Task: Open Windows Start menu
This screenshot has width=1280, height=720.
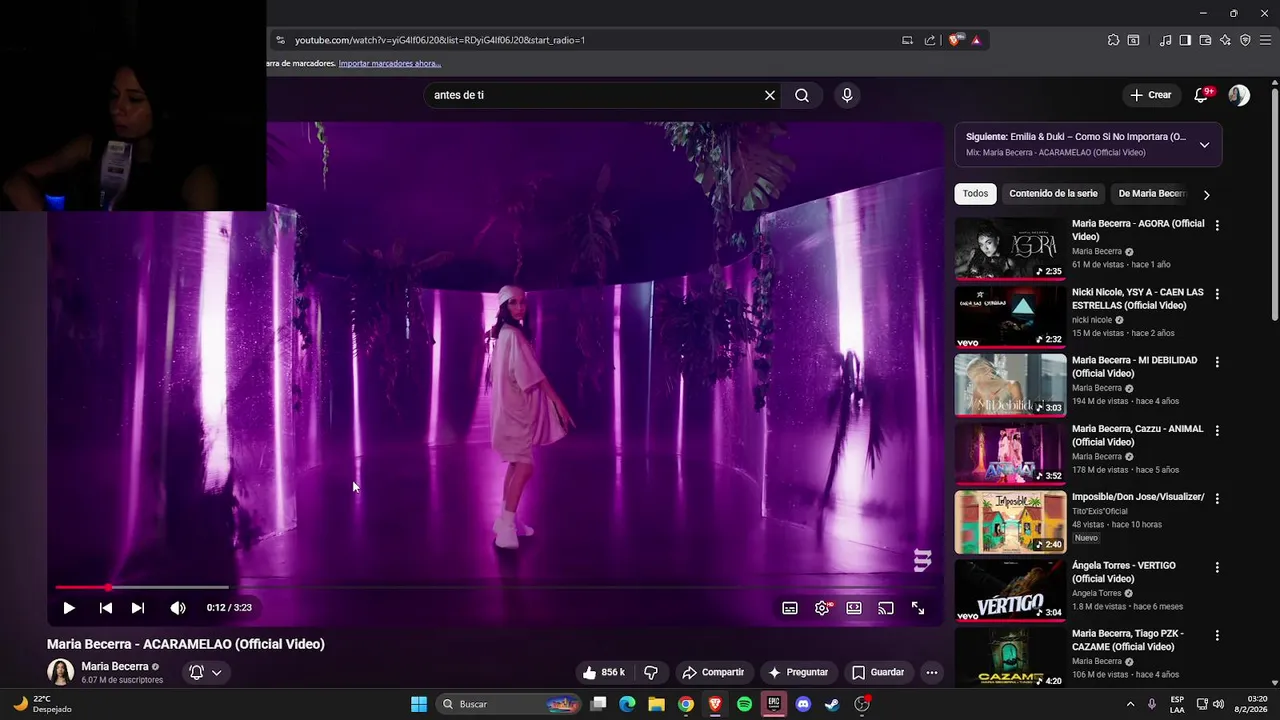Action: coord(419,704)
